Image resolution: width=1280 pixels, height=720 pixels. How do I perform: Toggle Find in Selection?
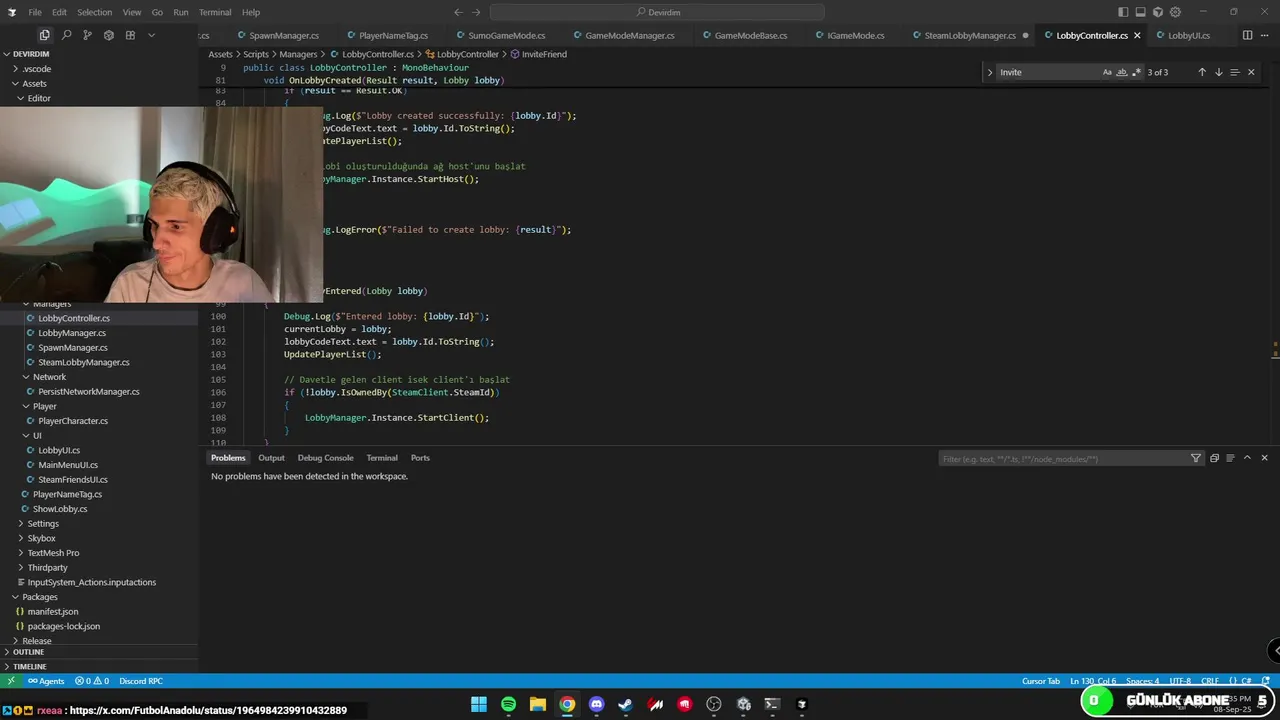(1234, 72)
